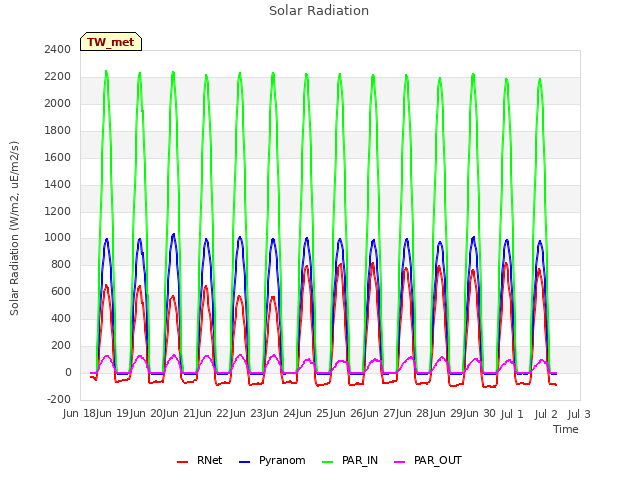
Task: Click the y-axis value 800
Action: point(61,264)
